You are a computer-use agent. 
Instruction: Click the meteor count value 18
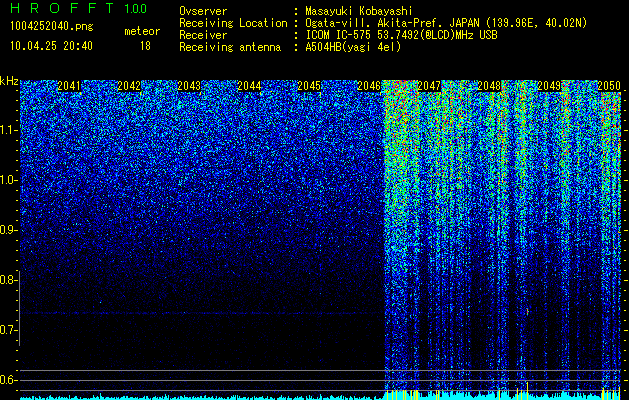coord(145,46)
